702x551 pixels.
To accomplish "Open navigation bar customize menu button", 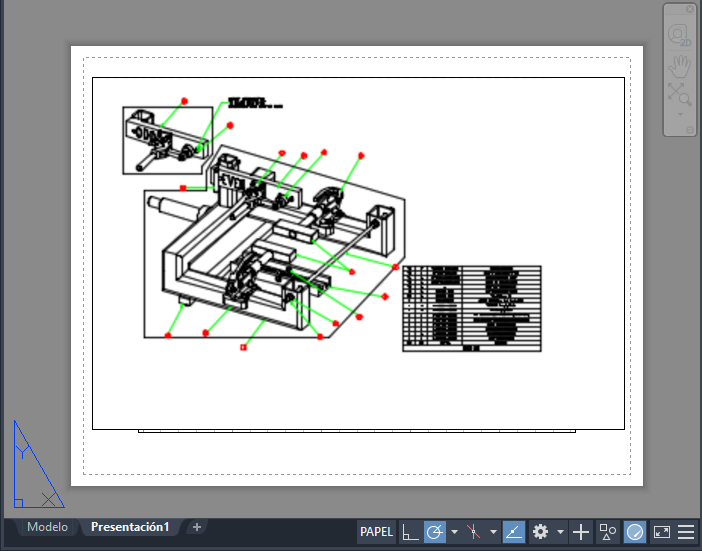I will 690,130.
